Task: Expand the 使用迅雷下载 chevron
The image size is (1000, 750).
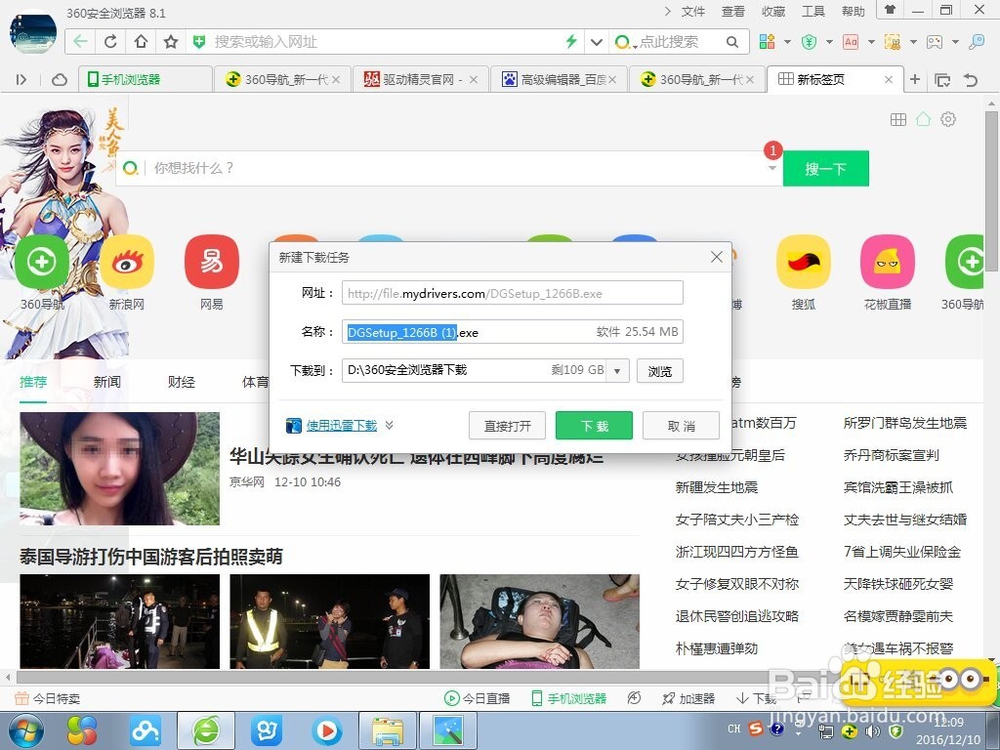Action: point(389,424)
